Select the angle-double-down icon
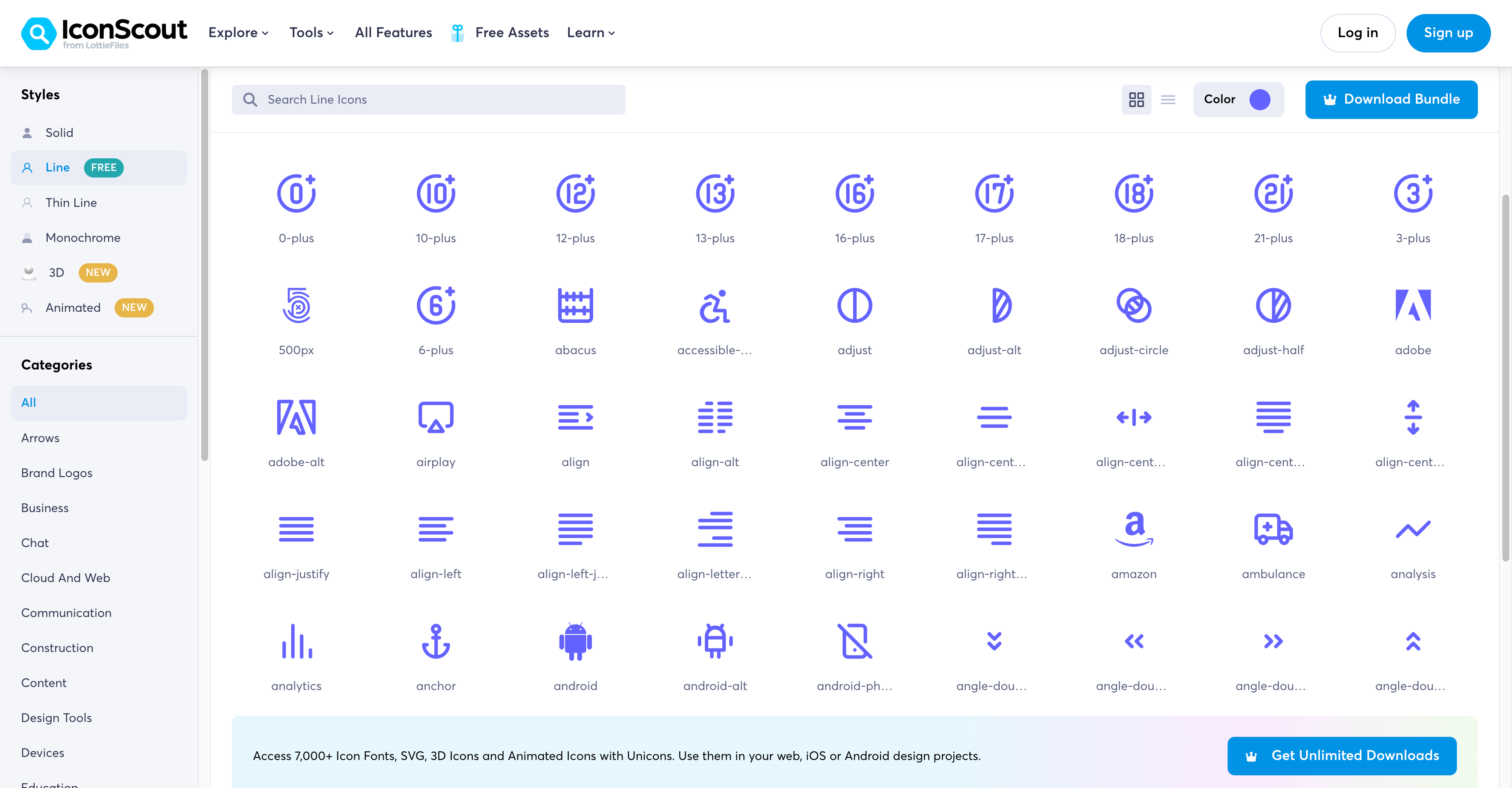The height and width of the screenshot is (788, 1512). [x=994, y=642]
